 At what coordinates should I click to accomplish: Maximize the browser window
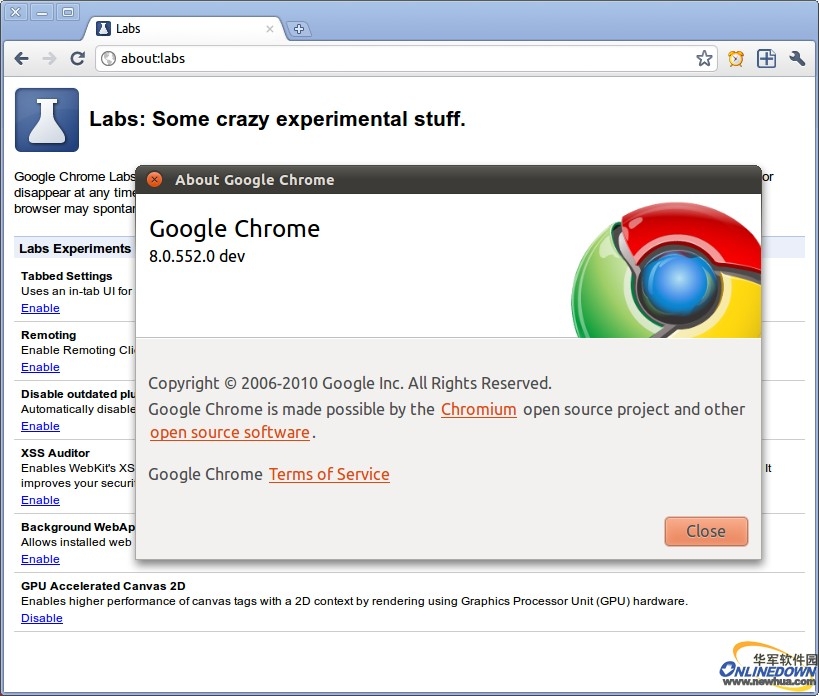(x=68, y=12)
